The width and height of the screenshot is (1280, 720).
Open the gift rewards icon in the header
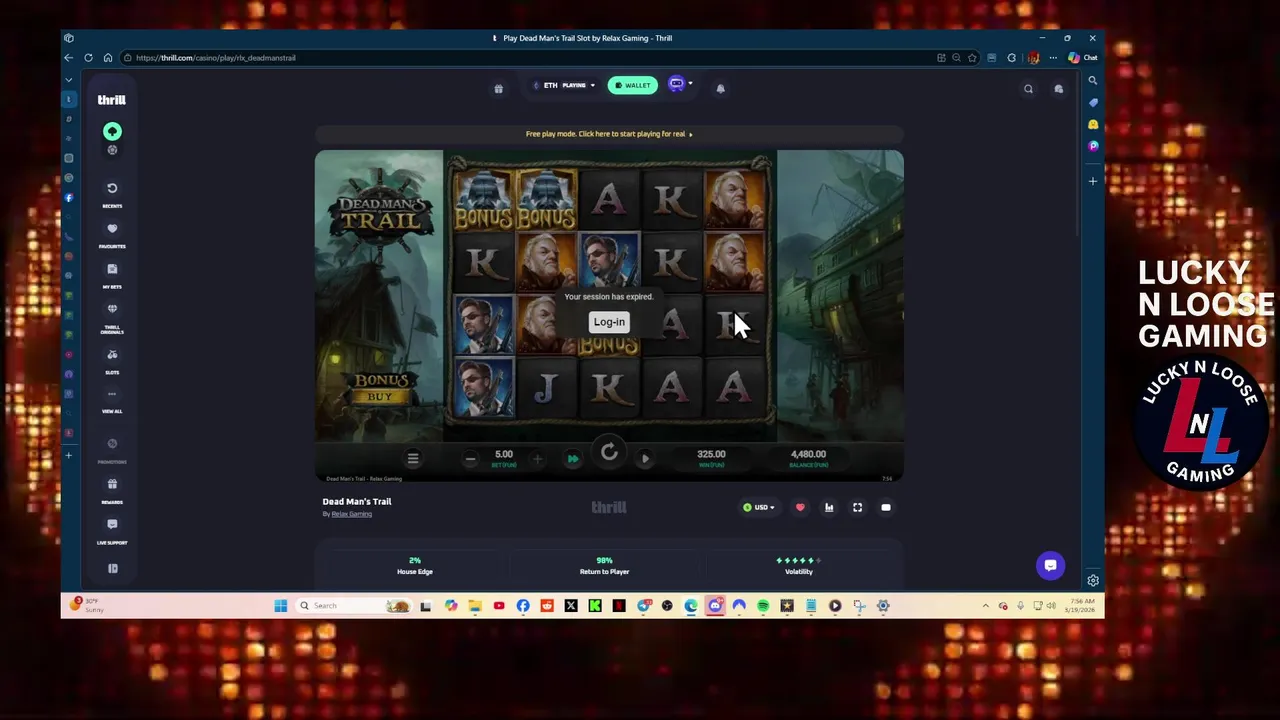[x=498, y=88]
